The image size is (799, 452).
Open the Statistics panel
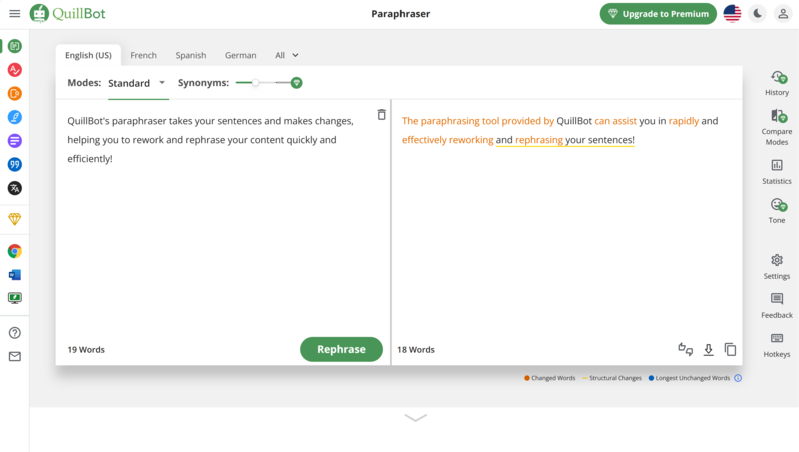tap(777, 165)
